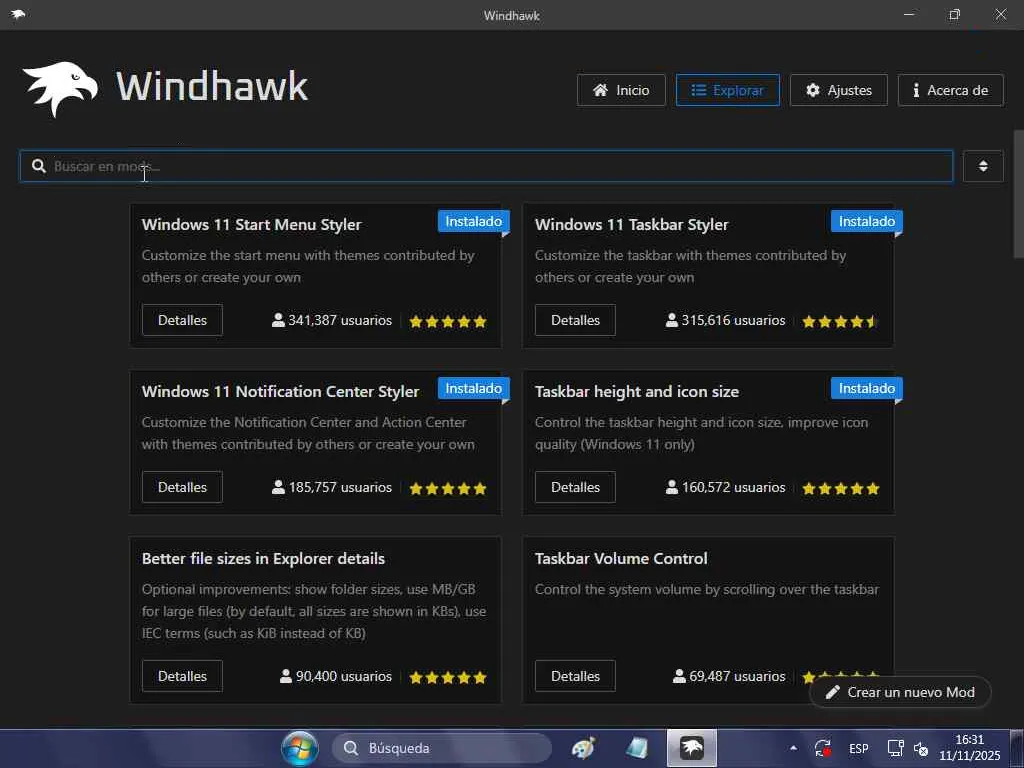This screenshot has height=768, width=1024.
Task: Click the Windhawk taskbar icon
Action: coord(692,748)
